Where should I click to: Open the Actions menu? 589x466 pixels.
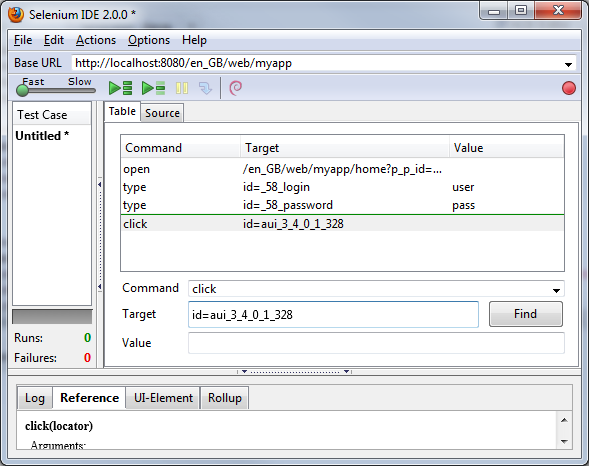[96, 40]
